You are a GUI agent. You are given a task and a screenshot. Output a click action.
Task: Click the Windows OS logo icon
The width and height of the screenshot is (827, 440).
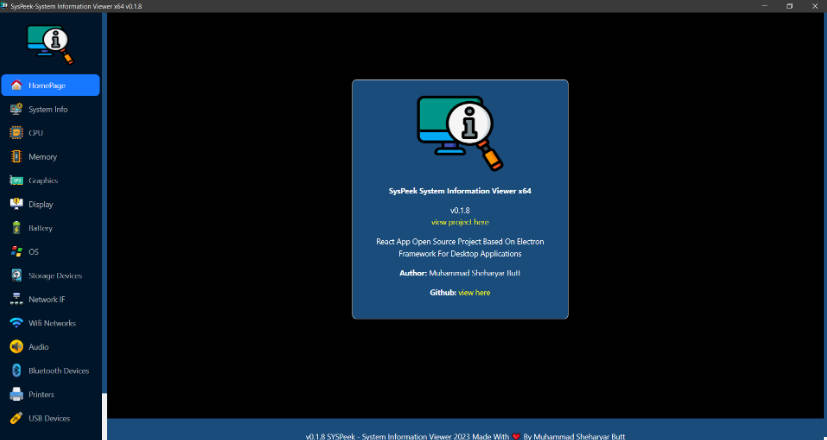pos(16,252)
